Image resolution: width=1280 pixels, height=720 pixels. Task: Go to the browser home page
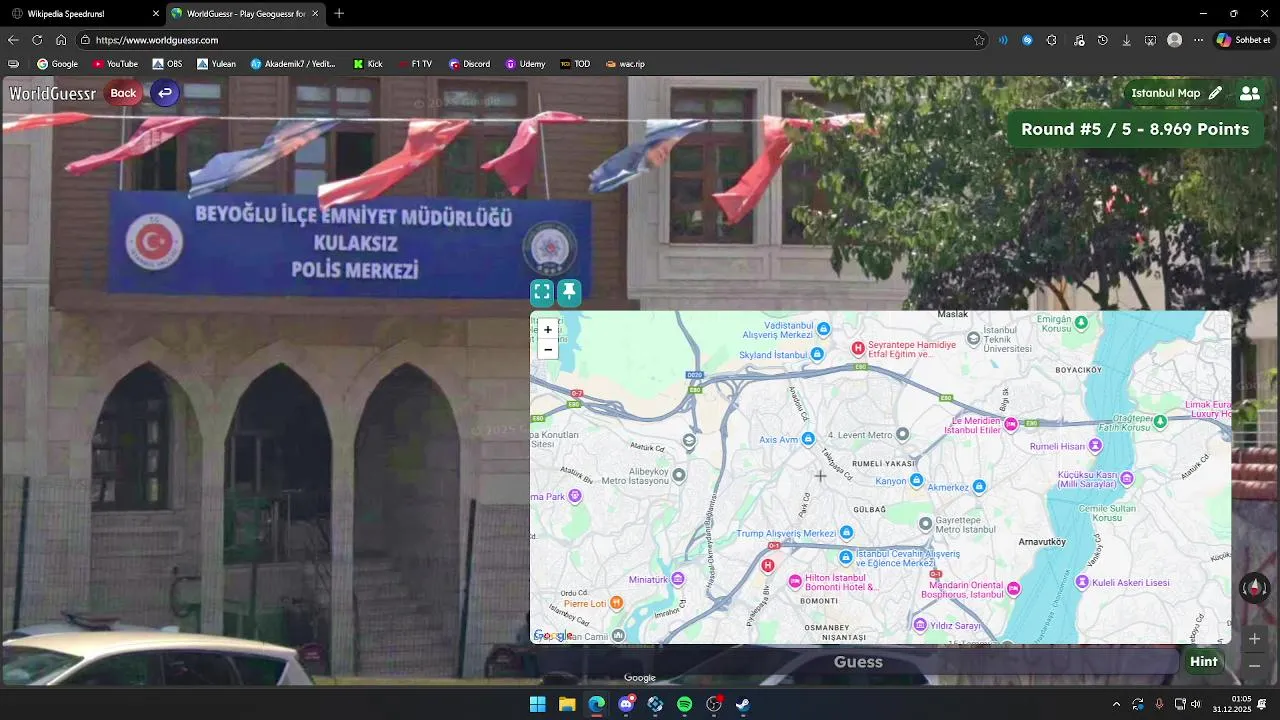tap(61, 40)
